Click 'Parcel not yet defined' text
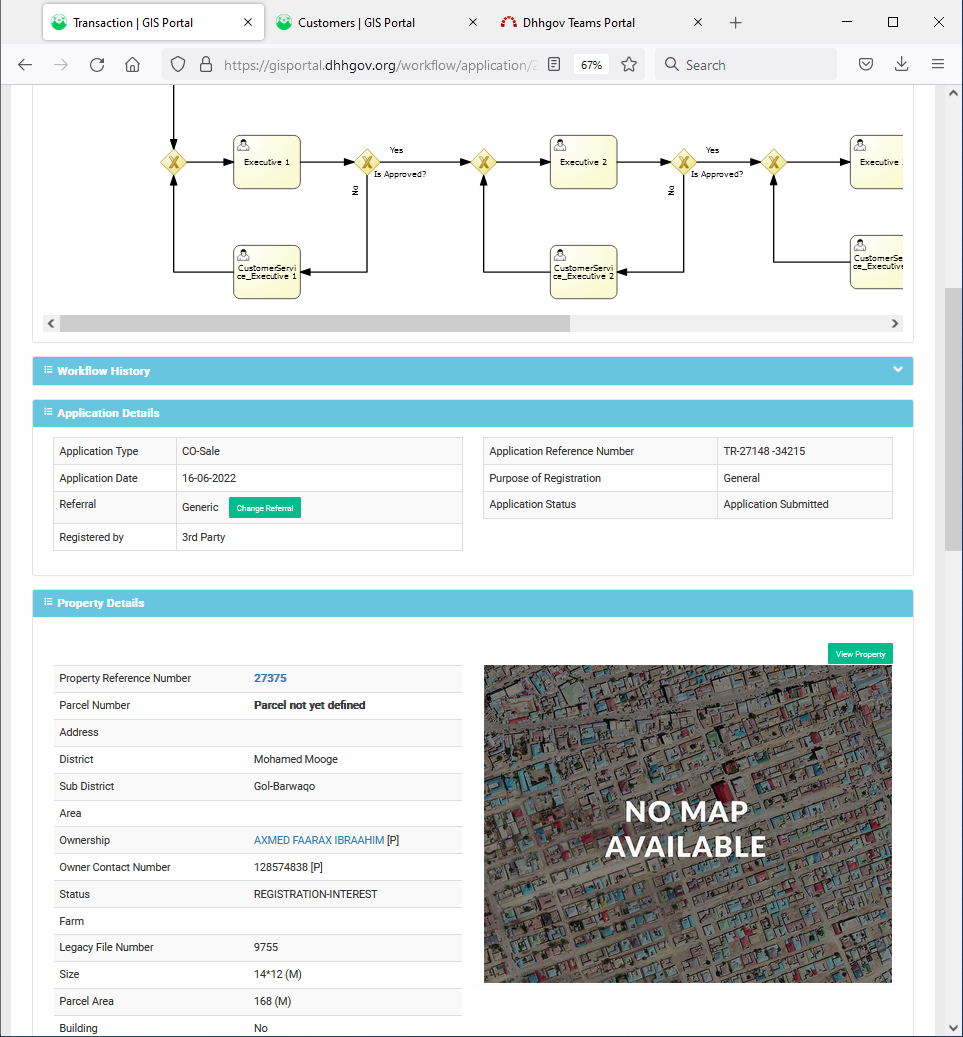Screen dimensions: 963x1037 click(310, 706)
